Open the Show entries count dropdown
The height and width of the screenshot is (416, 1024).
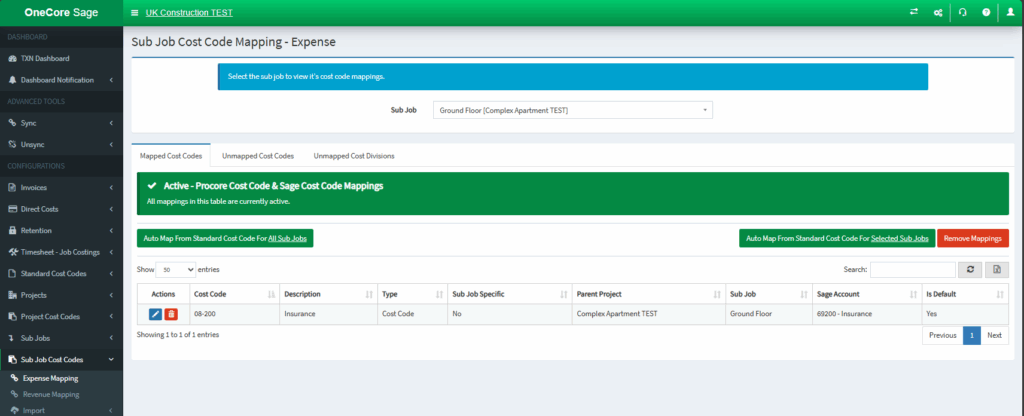pyautogui.click(x=175, y=269)
